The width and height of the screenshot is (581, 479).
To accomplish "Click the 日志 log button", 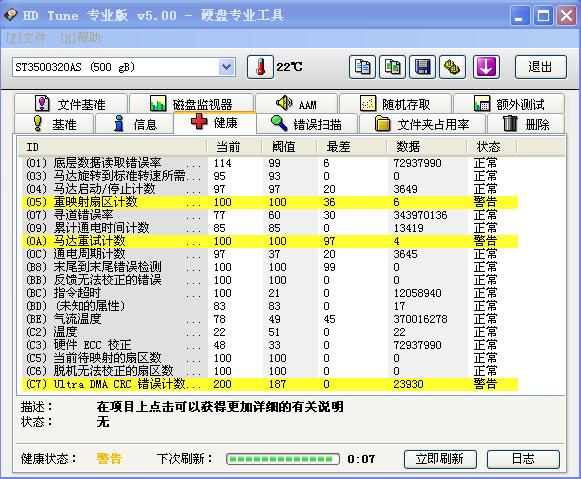I will point(523,459).
